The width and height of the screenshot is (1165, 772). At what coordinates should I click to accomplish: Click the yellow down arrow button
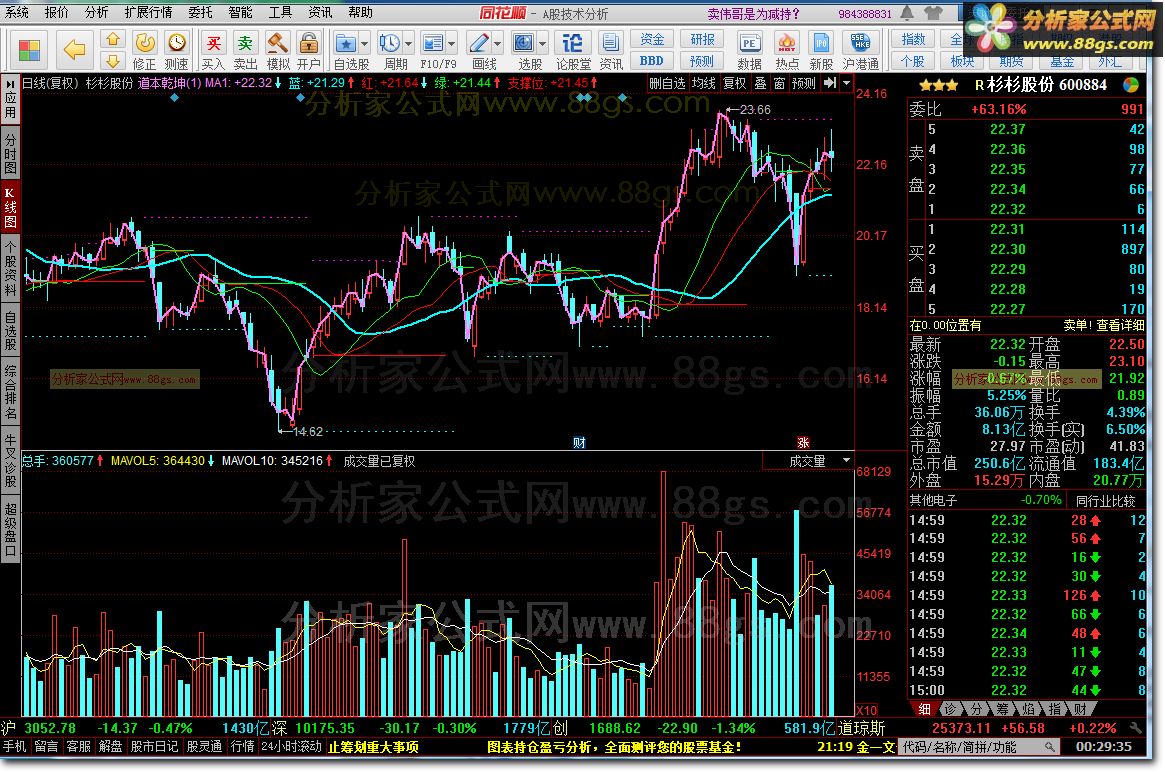coord(112,60)
